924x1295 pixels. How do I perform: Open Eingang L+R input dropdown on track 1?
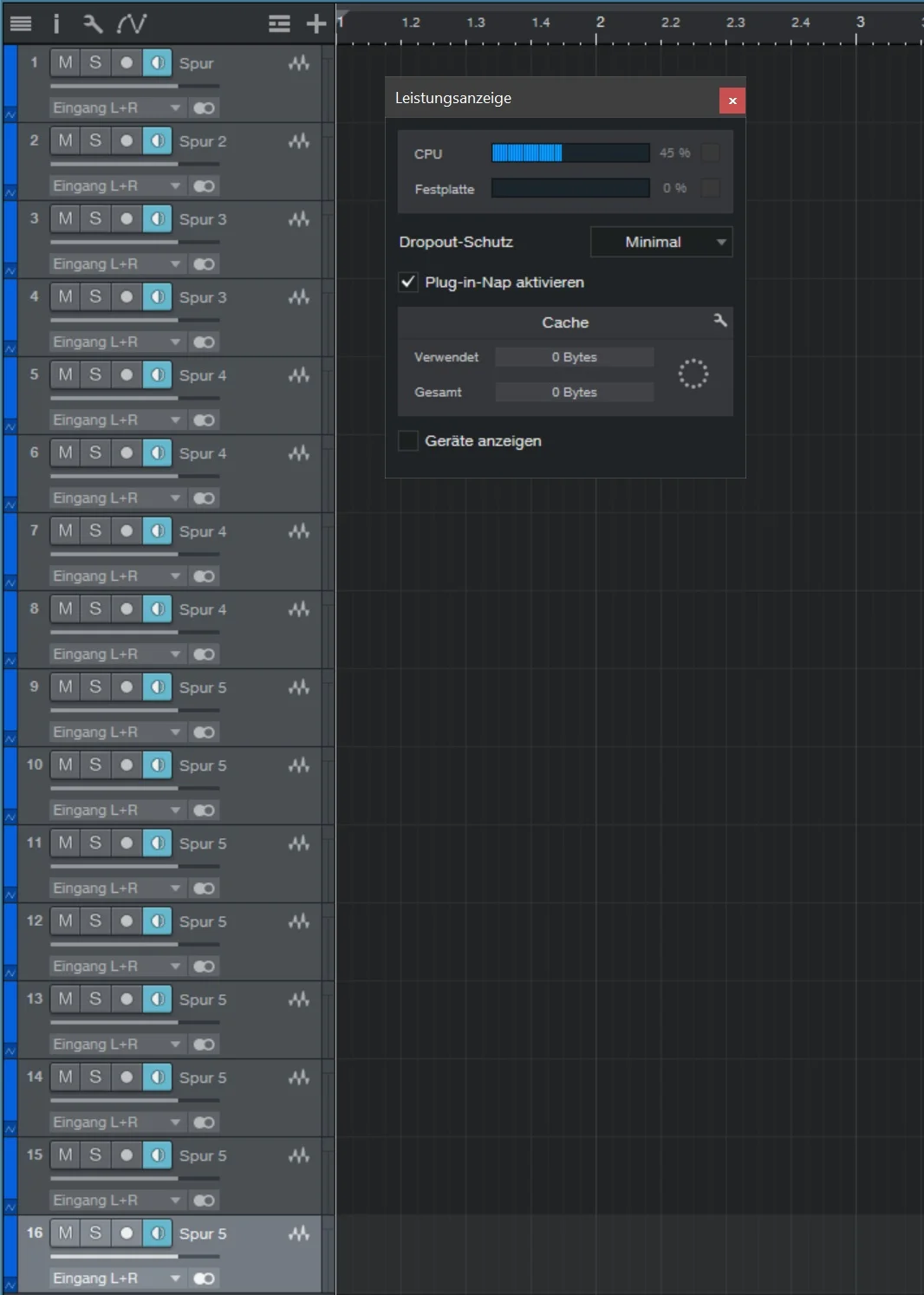point(117,108)
